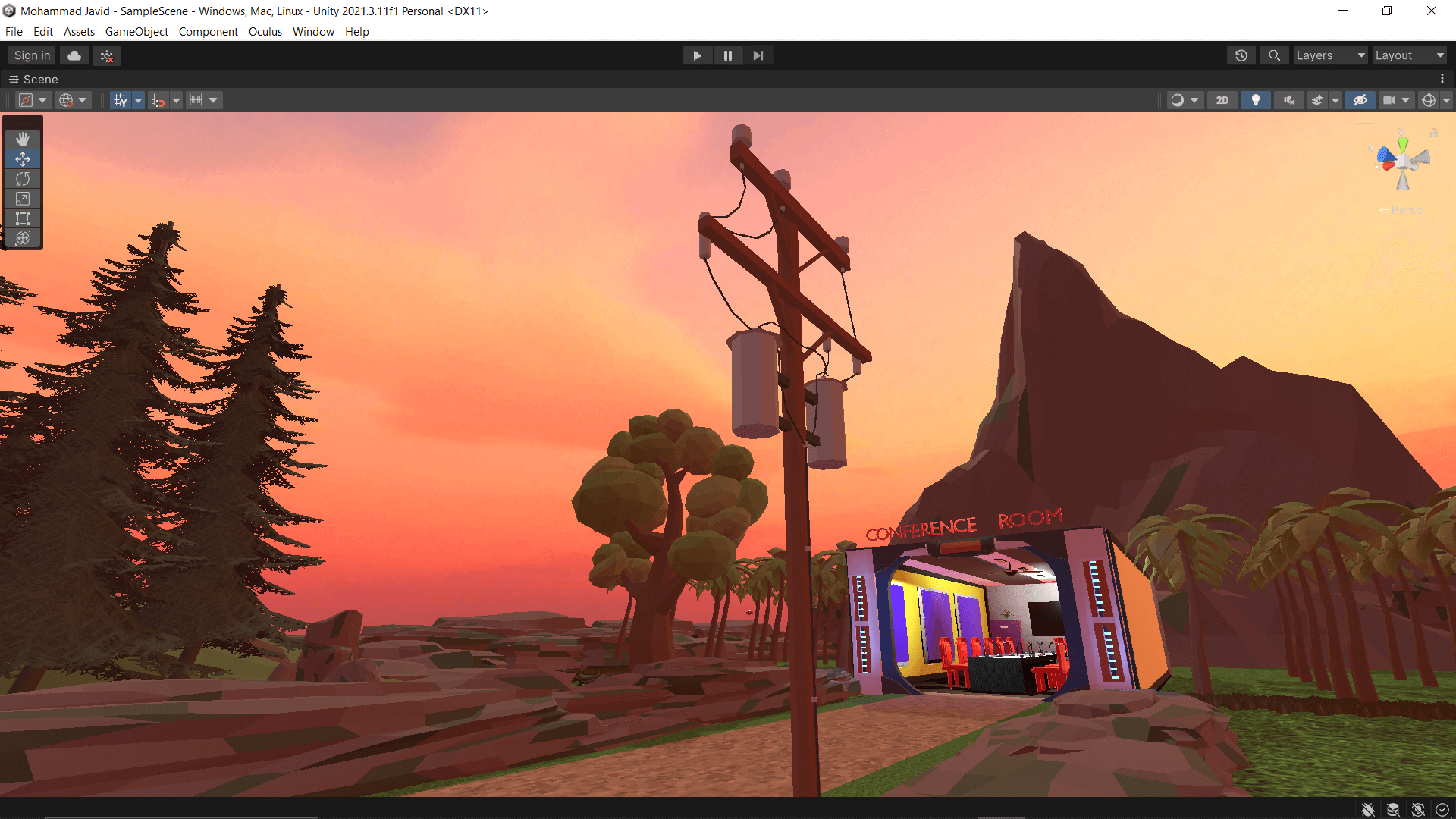This screenshot has width=1456, height=819.
Task: Open the Layout dropdown
Action: [1409, 55]
